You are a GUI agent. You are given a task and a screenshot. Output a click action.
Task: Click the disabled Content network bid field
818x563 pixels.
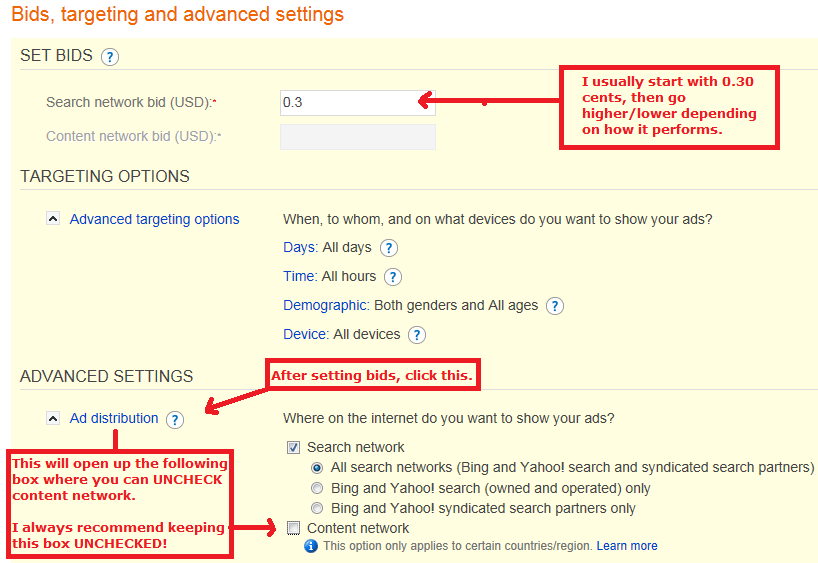[357, 137]
